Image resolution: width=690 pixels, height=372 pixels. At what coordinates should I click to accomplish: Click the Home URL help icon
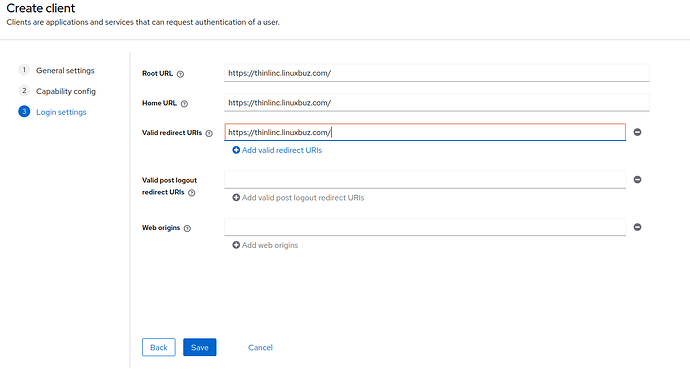click(x=184, y=103)
